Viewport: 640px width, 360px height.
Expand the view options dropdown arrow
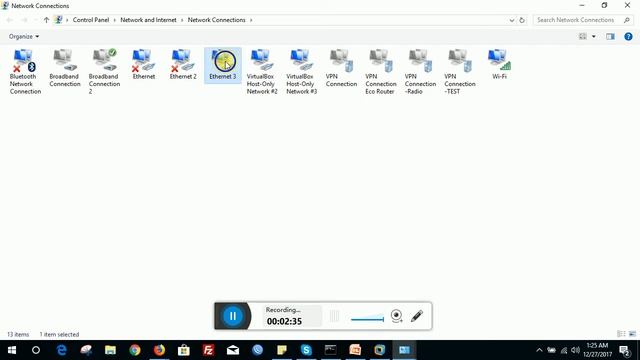click(x=594, y=36)
